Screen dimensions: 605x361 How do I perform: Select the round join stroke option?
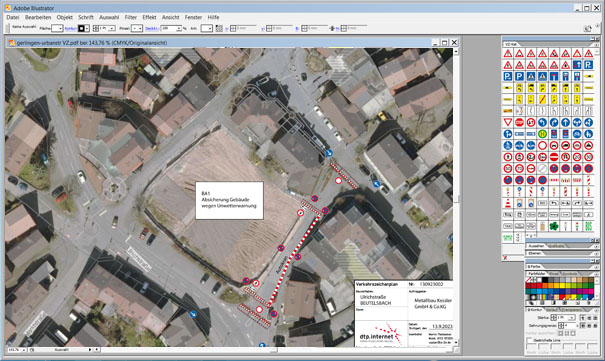coord(589,326)
